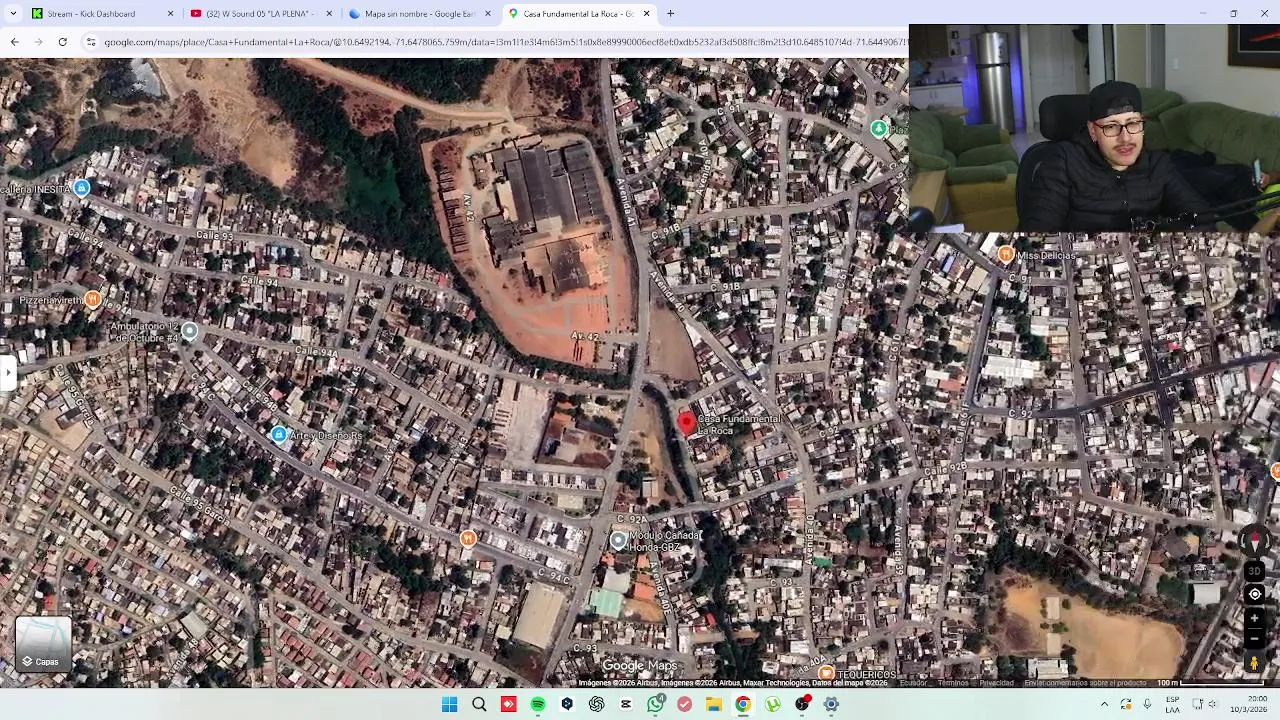
Task: Close the Stream - Kick Dashboard tab
Action: [x=170, y=14]
